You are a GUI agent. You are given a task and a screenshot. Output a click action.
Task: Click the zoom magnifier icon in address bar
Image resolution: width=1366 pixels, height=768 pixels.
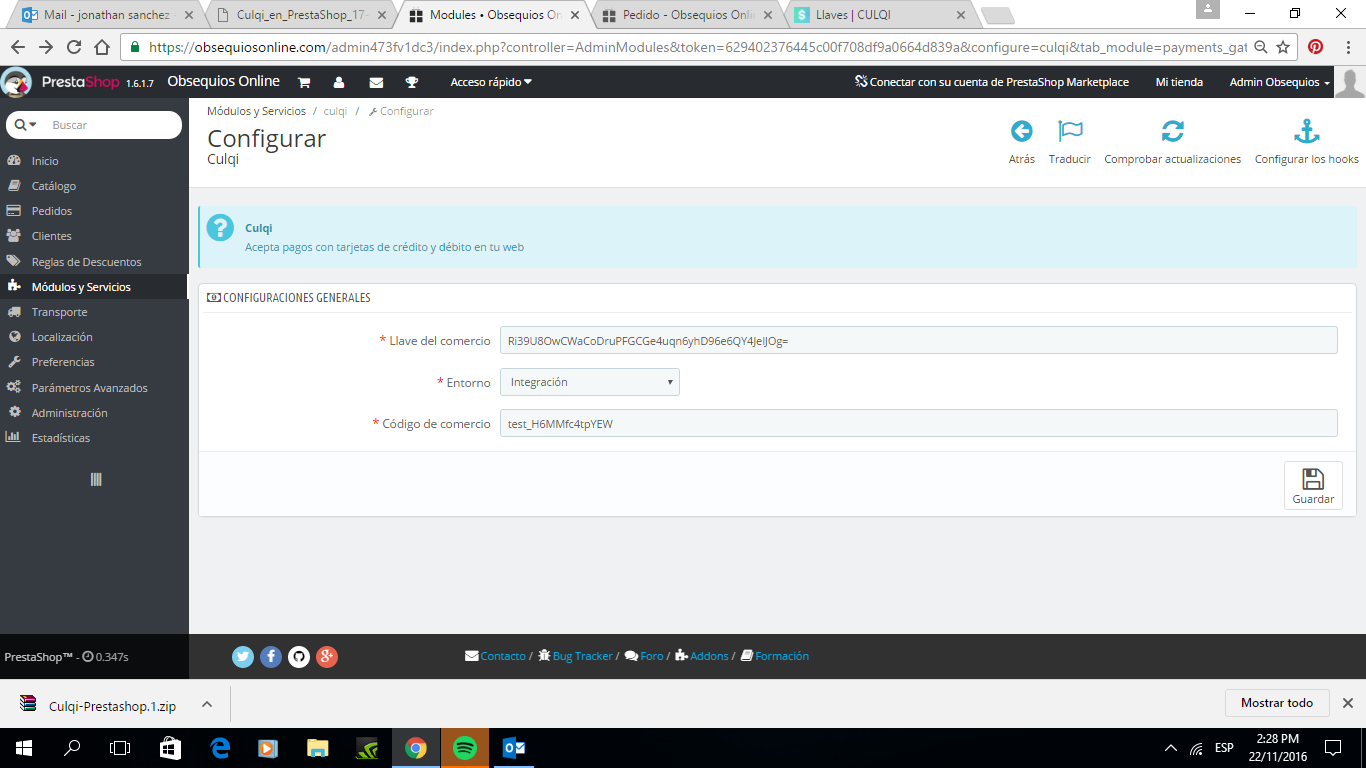click(1261, 47)
